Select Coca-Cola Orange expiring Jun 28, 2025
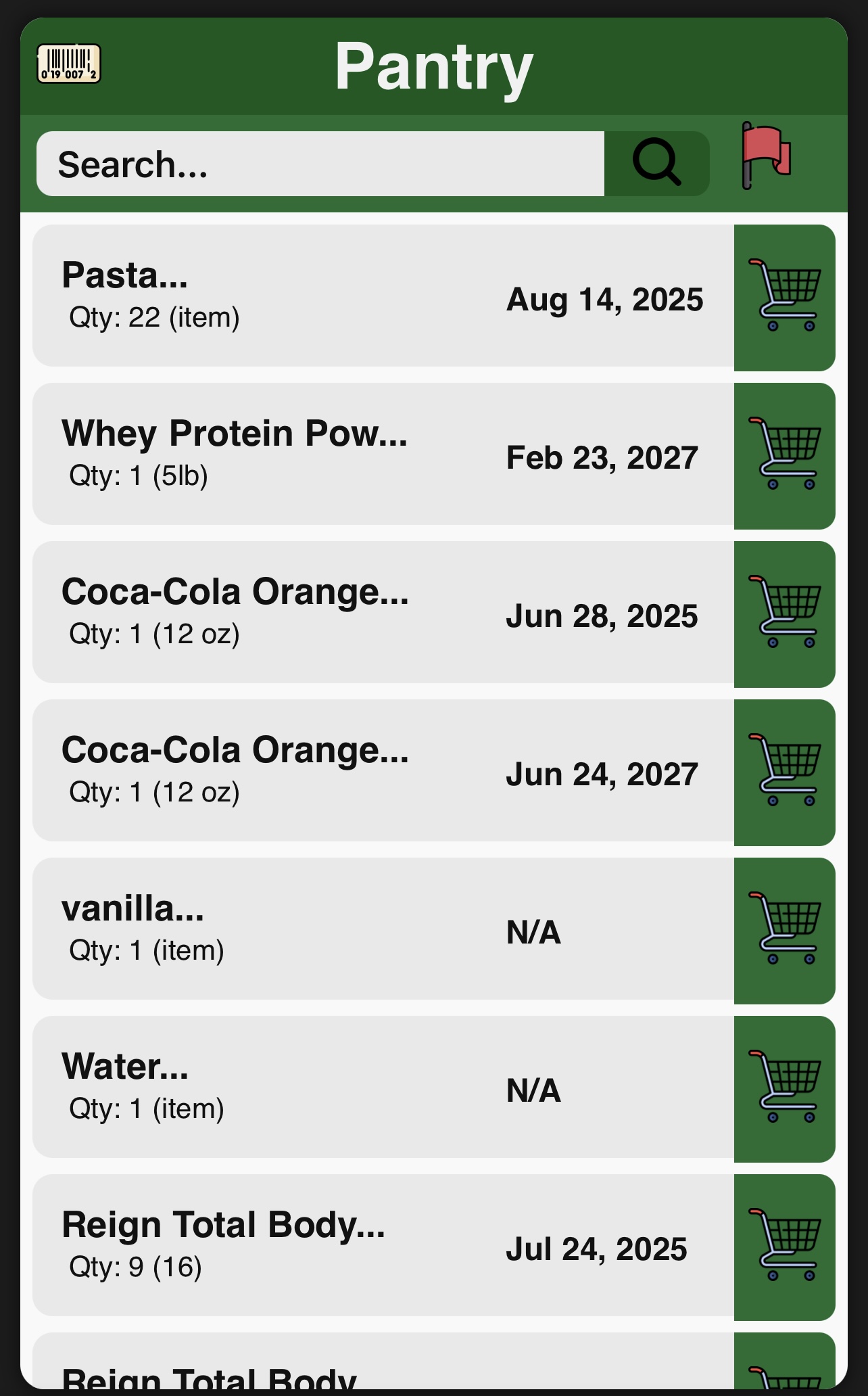This screenshot has height=1396, width=868. [x=270, y=612]
